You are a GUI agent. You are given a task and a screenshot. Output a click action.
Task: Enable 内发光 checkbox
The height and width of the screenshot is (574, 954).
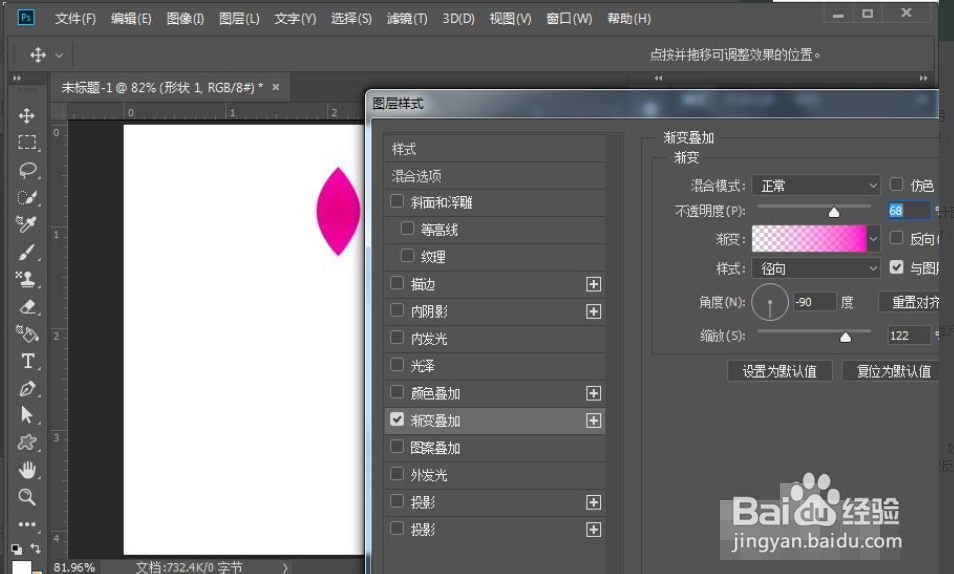click(x=397, y=337)
